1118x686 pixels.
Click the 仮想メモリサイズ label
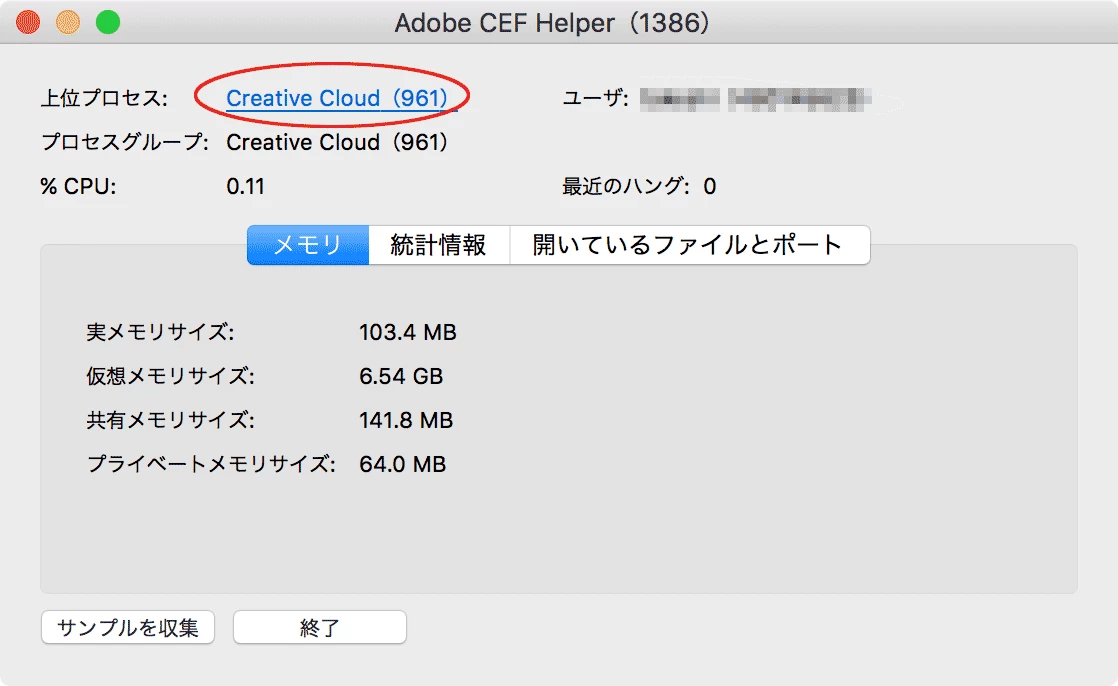(x=170, y=376)
